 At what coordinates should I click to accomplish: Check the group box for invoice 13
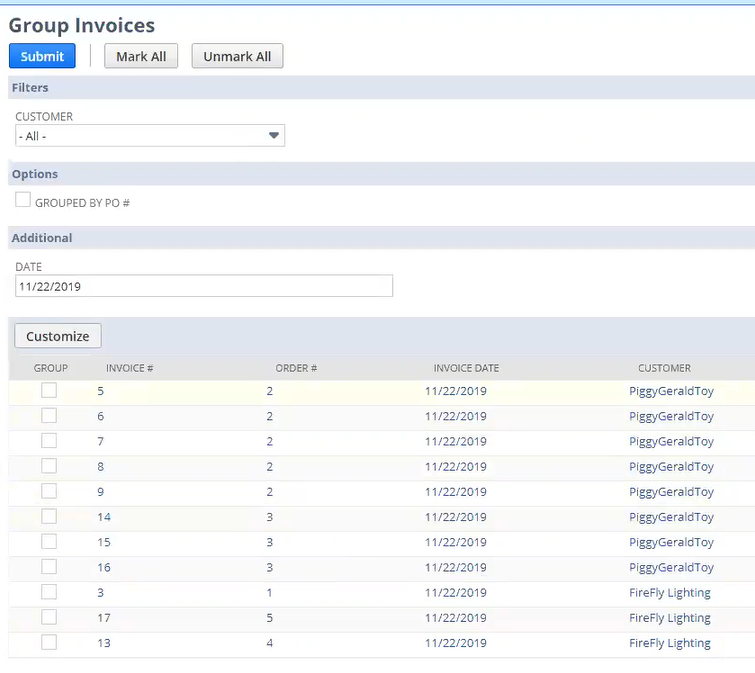click(x=49, y=642)
